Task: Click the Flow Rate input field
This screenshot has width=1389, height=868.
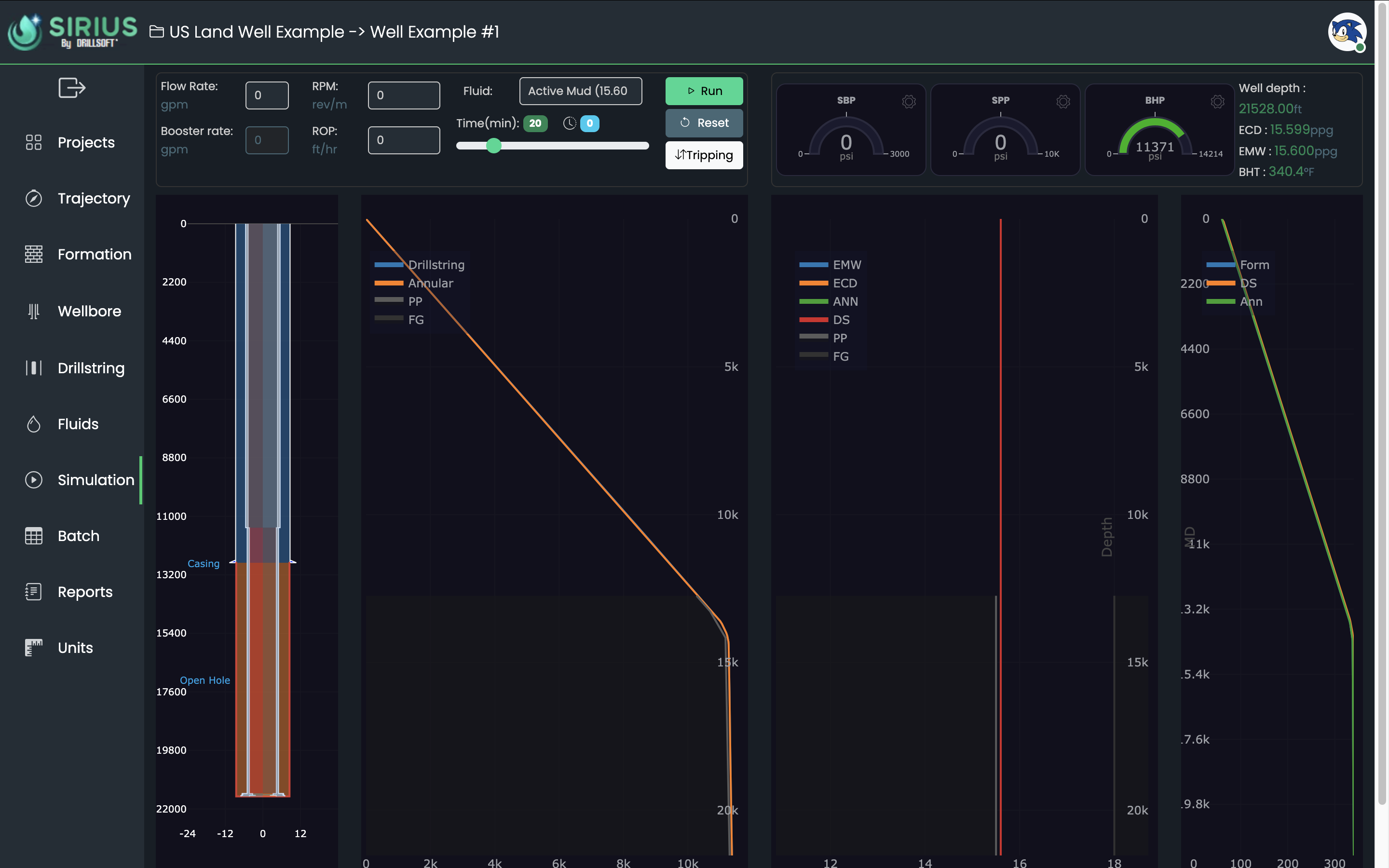Action: [x=267, y=95]
